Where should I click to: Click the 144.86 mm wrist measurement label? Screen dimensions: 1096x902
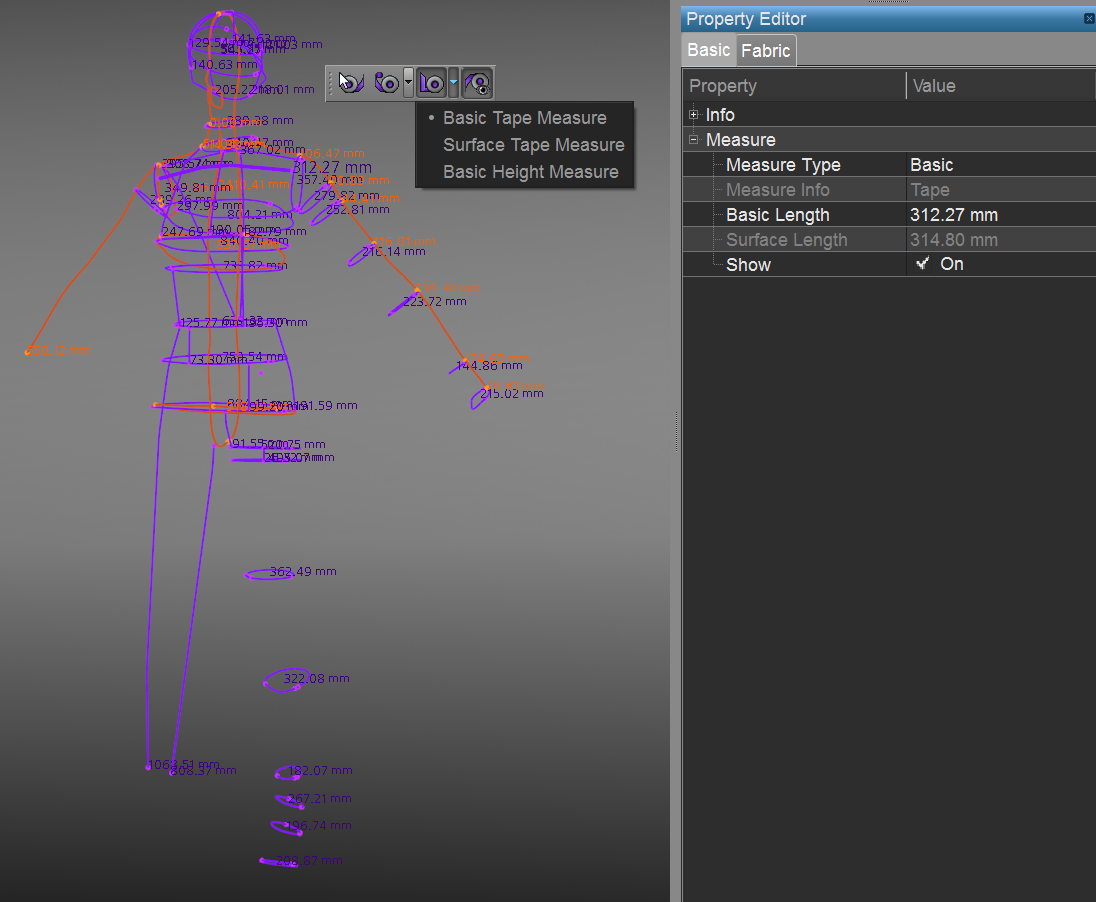[489, 365]
